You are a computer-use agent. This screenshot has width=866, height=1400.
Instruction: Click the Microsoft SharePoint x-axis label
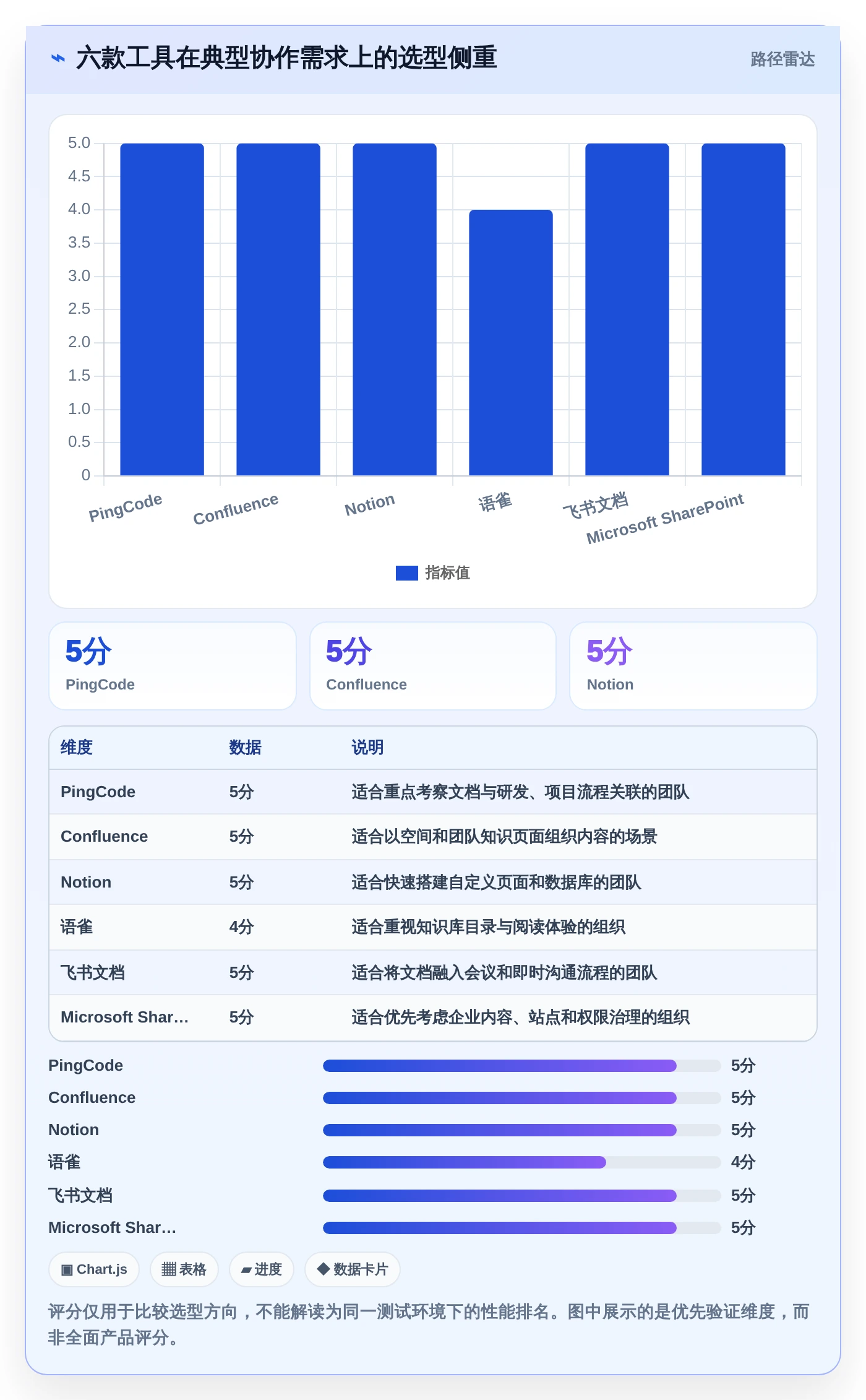coord(665,519)
